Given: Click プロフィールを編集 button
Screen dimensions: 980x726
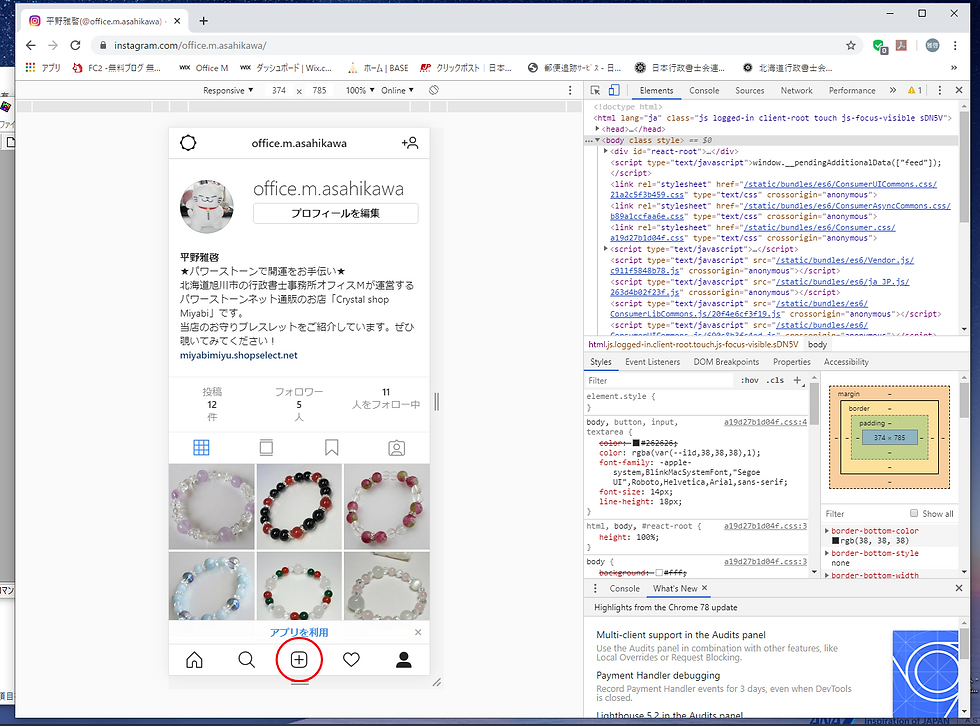Looking at the screenshot, I should [336, 213].
